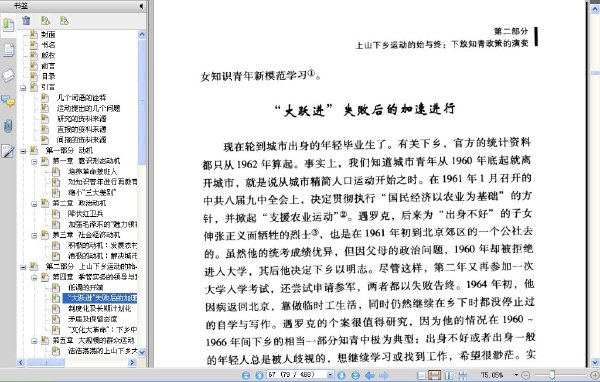The image size is (600, 382).
Task: Go to last page button
Action: click(355, 375)
